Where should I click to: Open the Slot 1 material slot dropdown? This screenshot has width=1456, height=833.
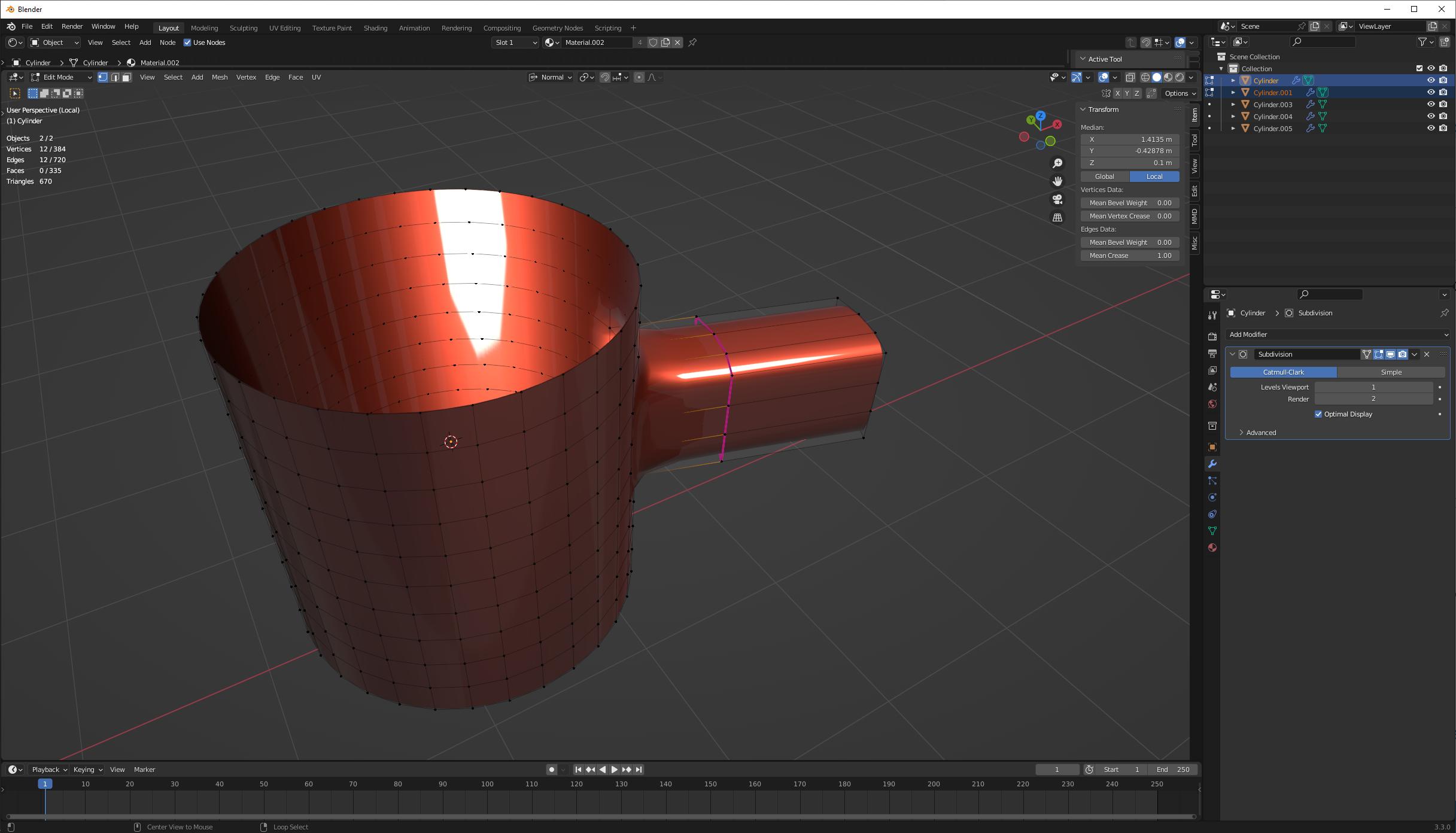coord(515,42)
